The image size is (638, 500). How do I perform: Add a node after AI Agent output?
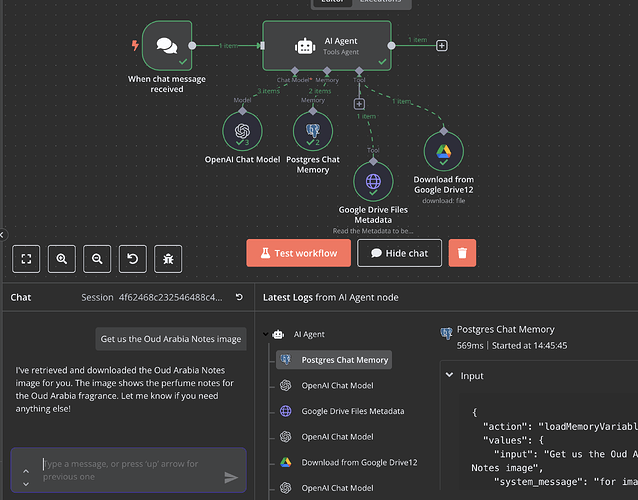coord(442,46)
